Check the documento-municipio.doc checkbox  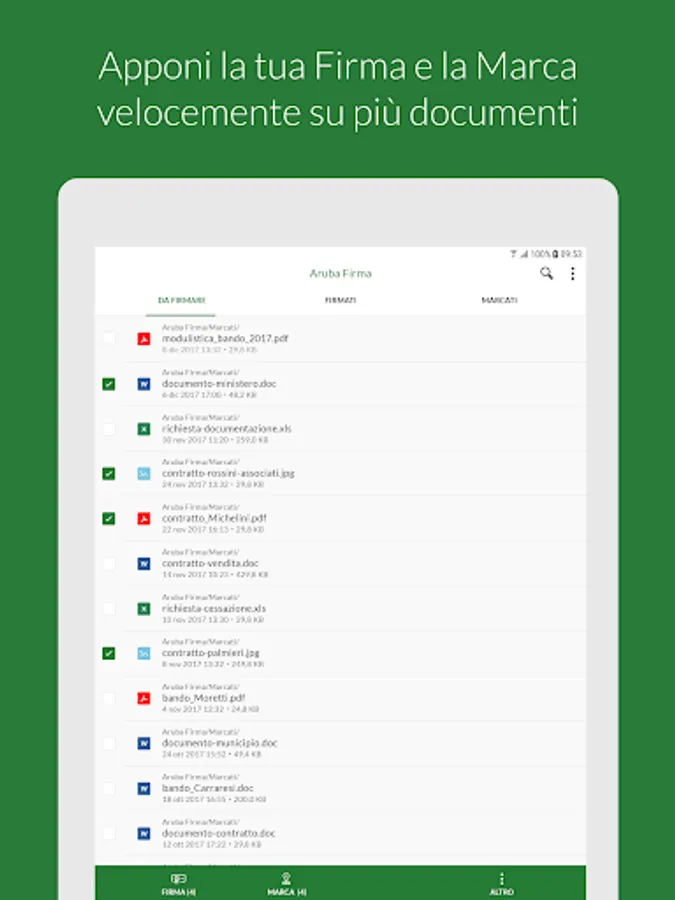(108, 743)
